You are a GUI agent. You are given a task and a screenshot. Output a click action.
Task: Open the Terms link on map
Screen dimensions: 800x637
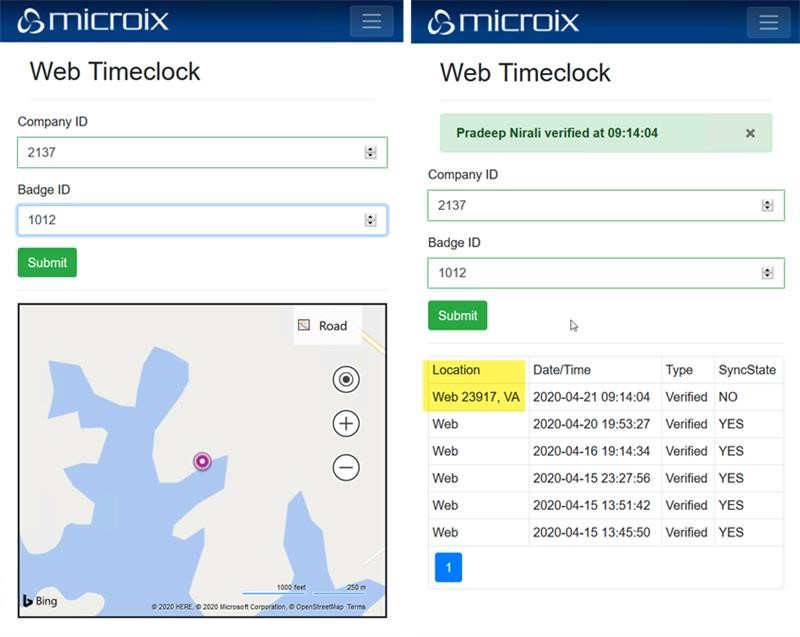(356, 607)
